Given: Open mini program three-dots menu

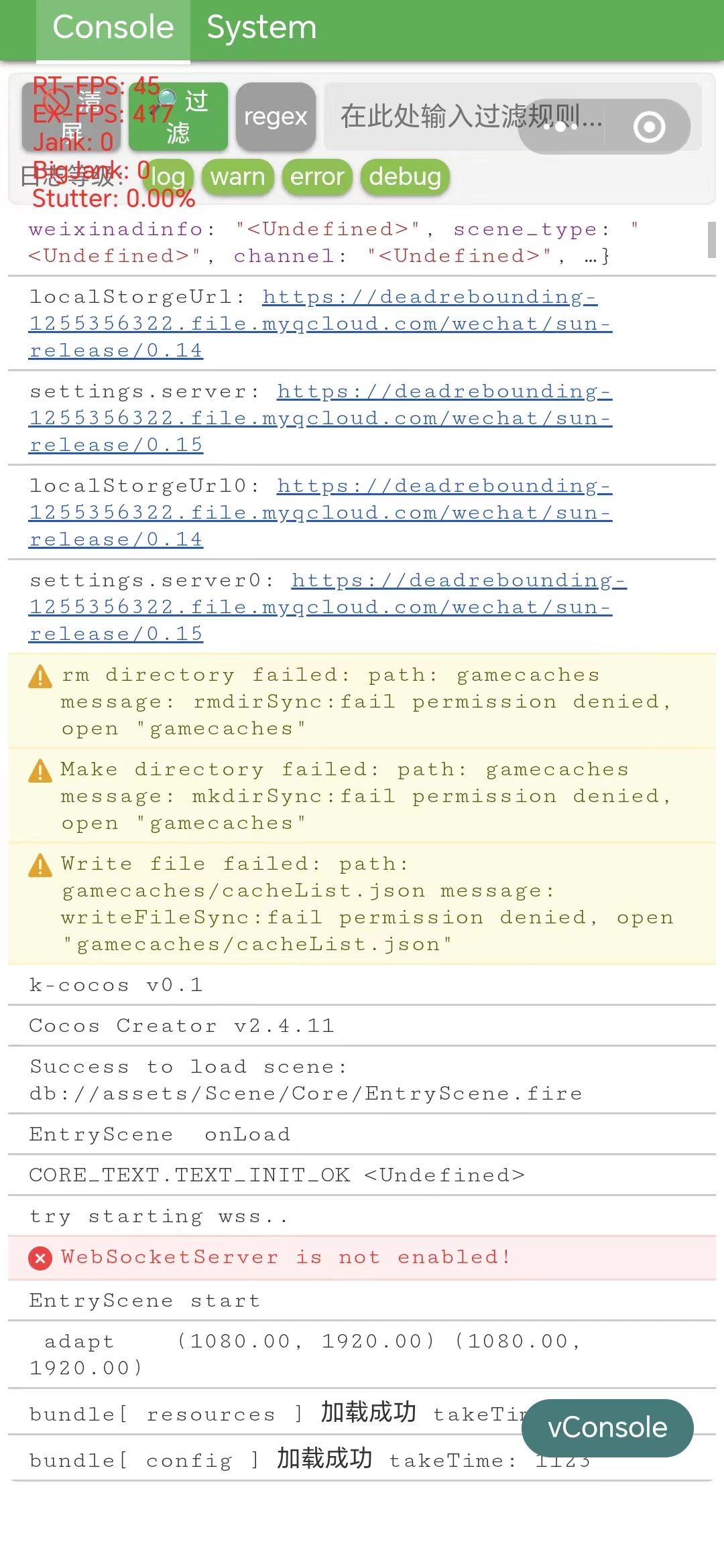Looking at the screenshot, I should click(x=560, y=126).
